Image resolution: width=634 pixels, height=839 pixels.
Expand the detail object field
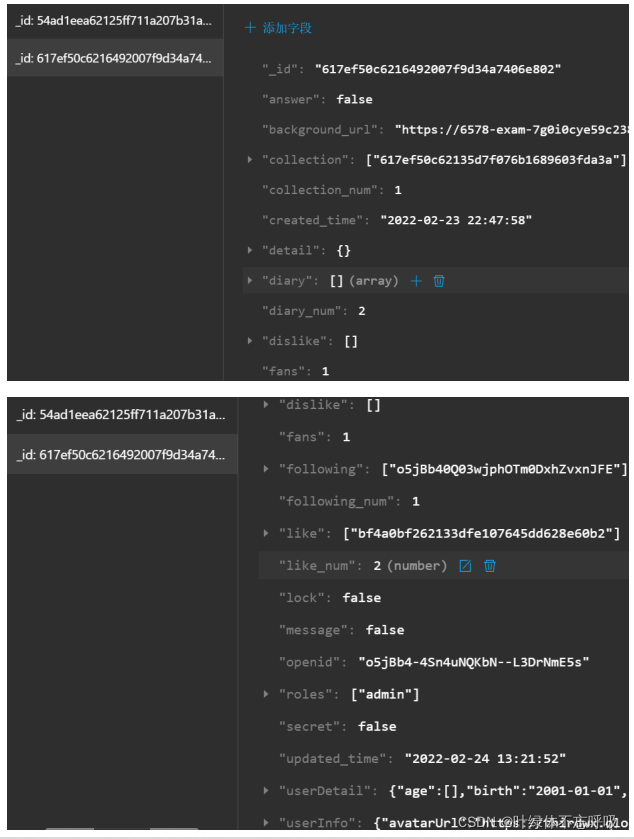click(250, 250)
